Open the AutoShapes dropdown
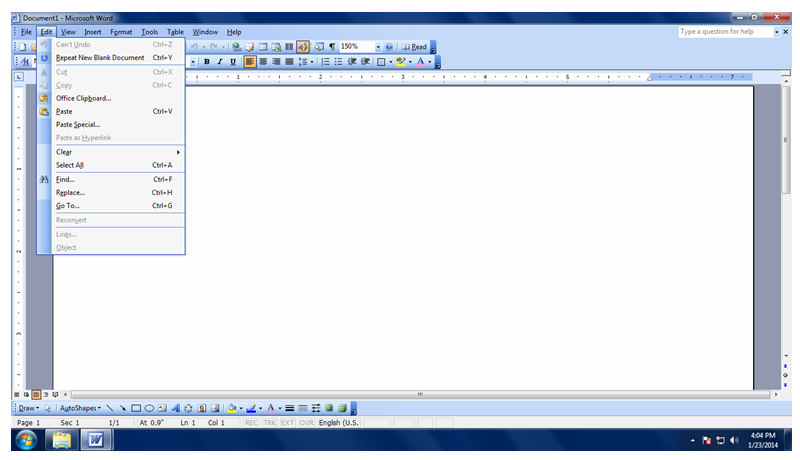The image size is (800, 460). [80, 408]
